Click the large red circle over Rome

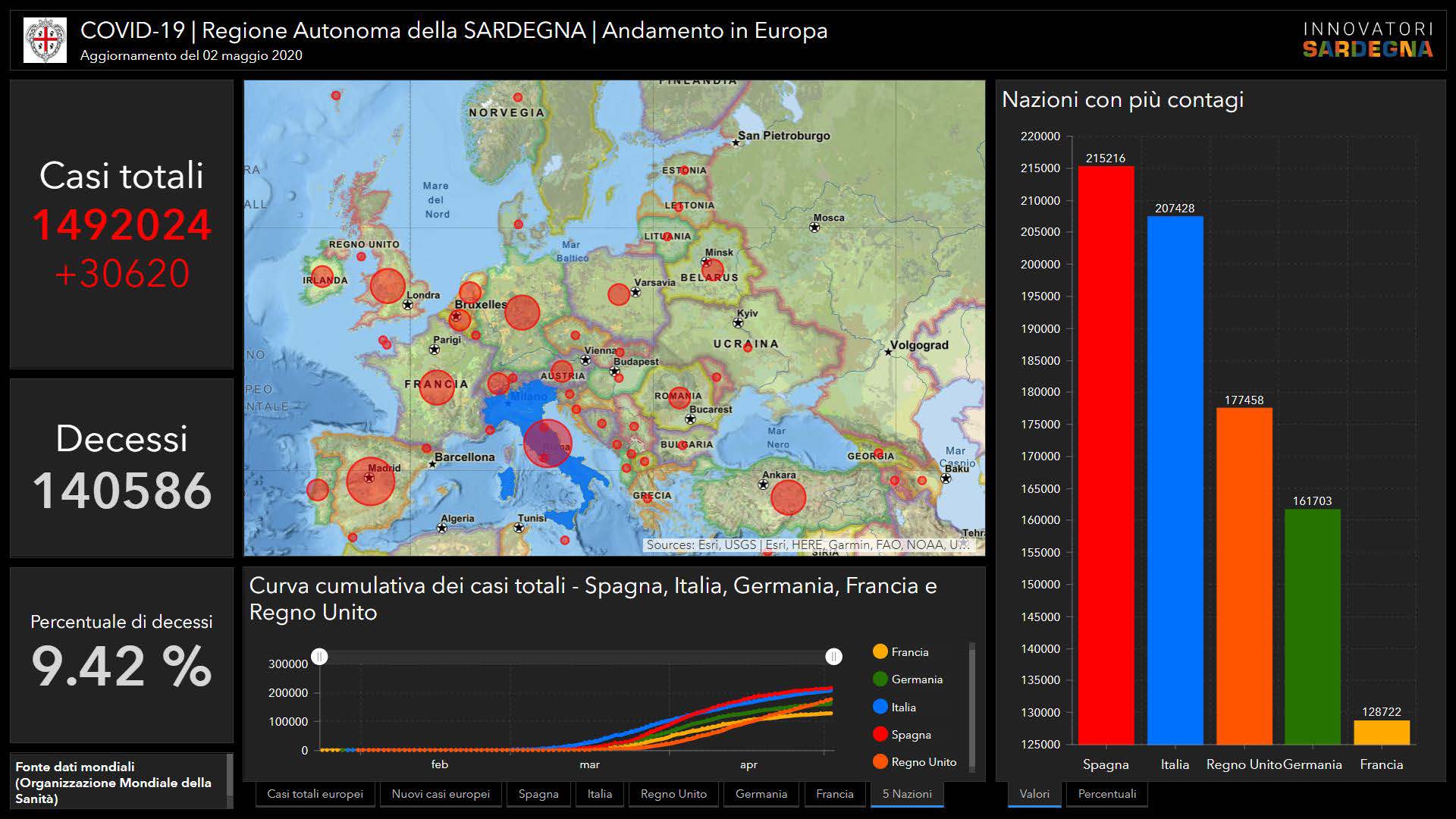pos(547,444)
